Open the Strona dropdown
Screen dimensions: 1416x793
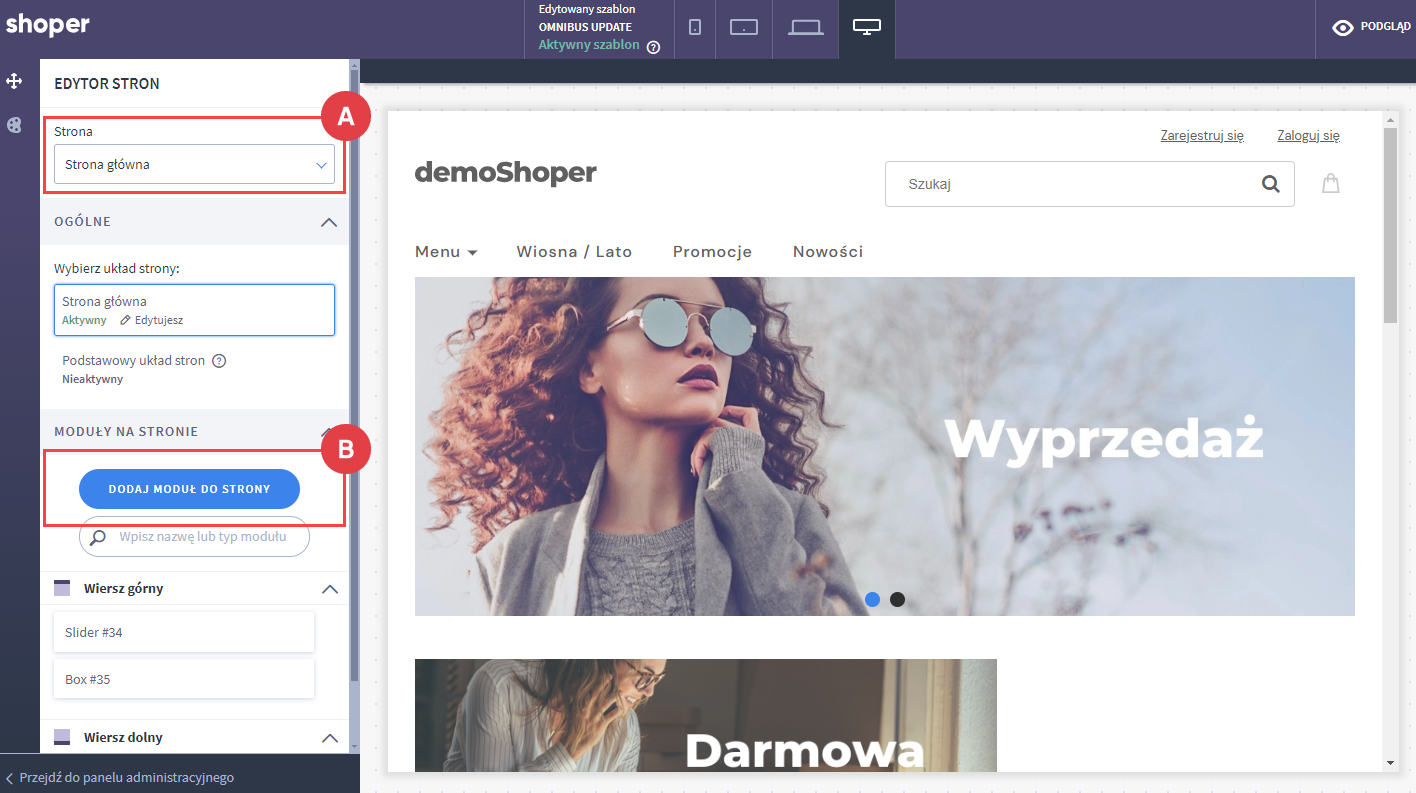click(x=194, y=165)
